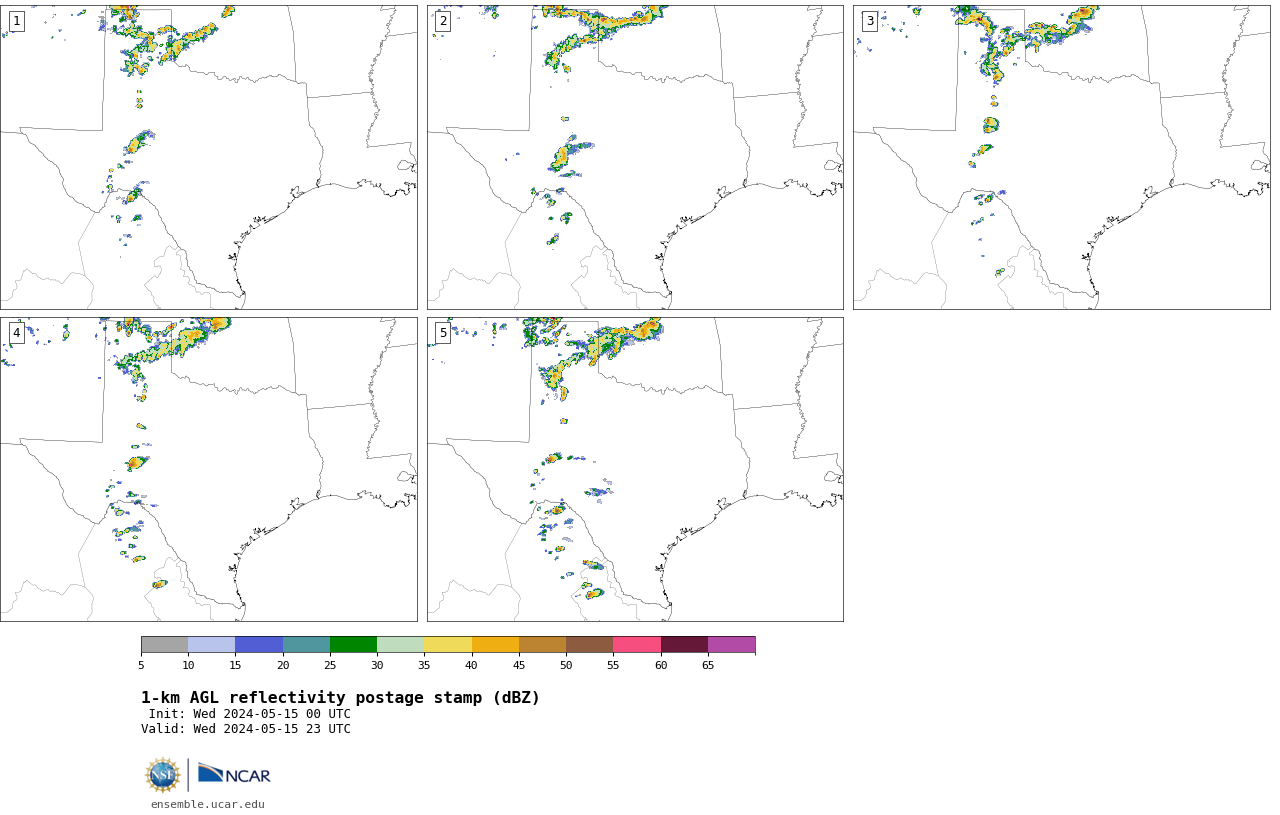This screenshot has width=1280, height=815.
Task: Click the NCAR logo
Action: point(234,775)
